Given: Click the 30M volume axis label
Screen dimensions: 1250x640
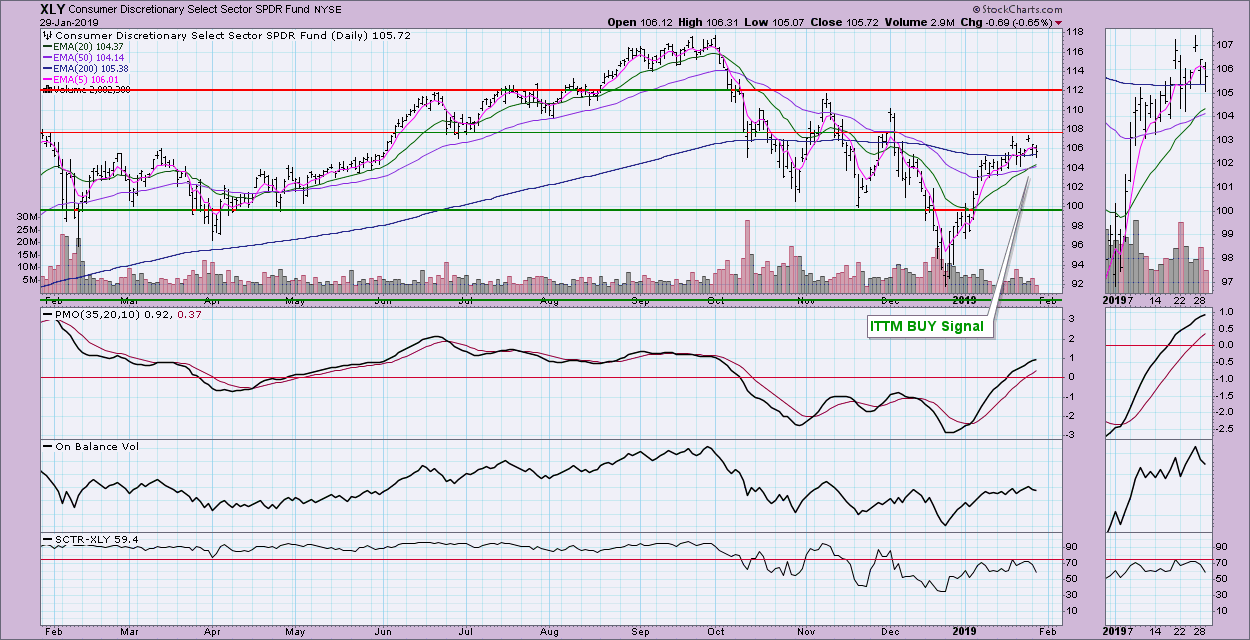Looking at the screenshot, I should (25, 216).
